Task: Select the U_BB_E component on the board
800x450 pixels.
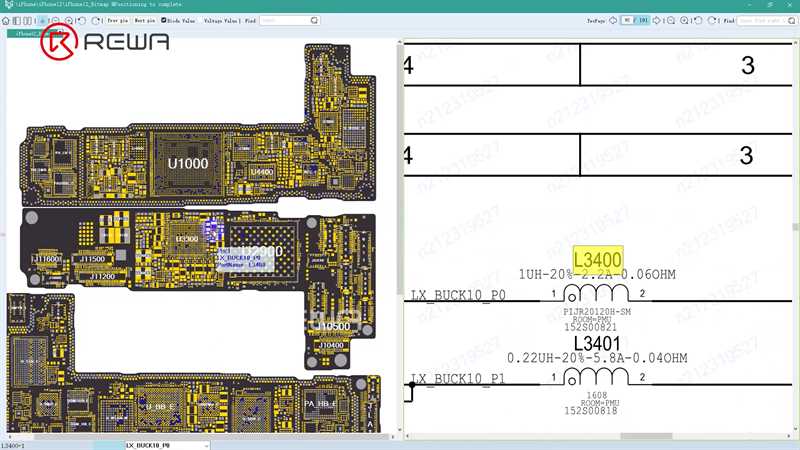Action: pos(159,407)
